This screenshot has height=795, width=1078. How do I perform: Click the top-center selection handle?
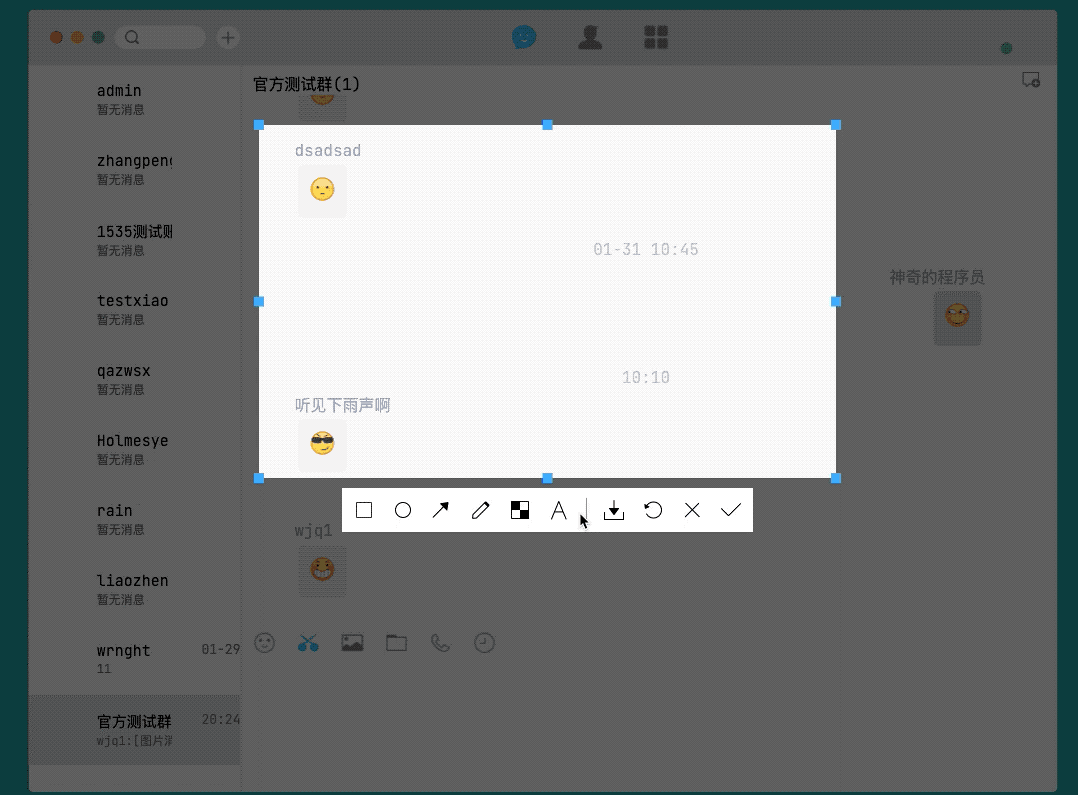(547, 125)
